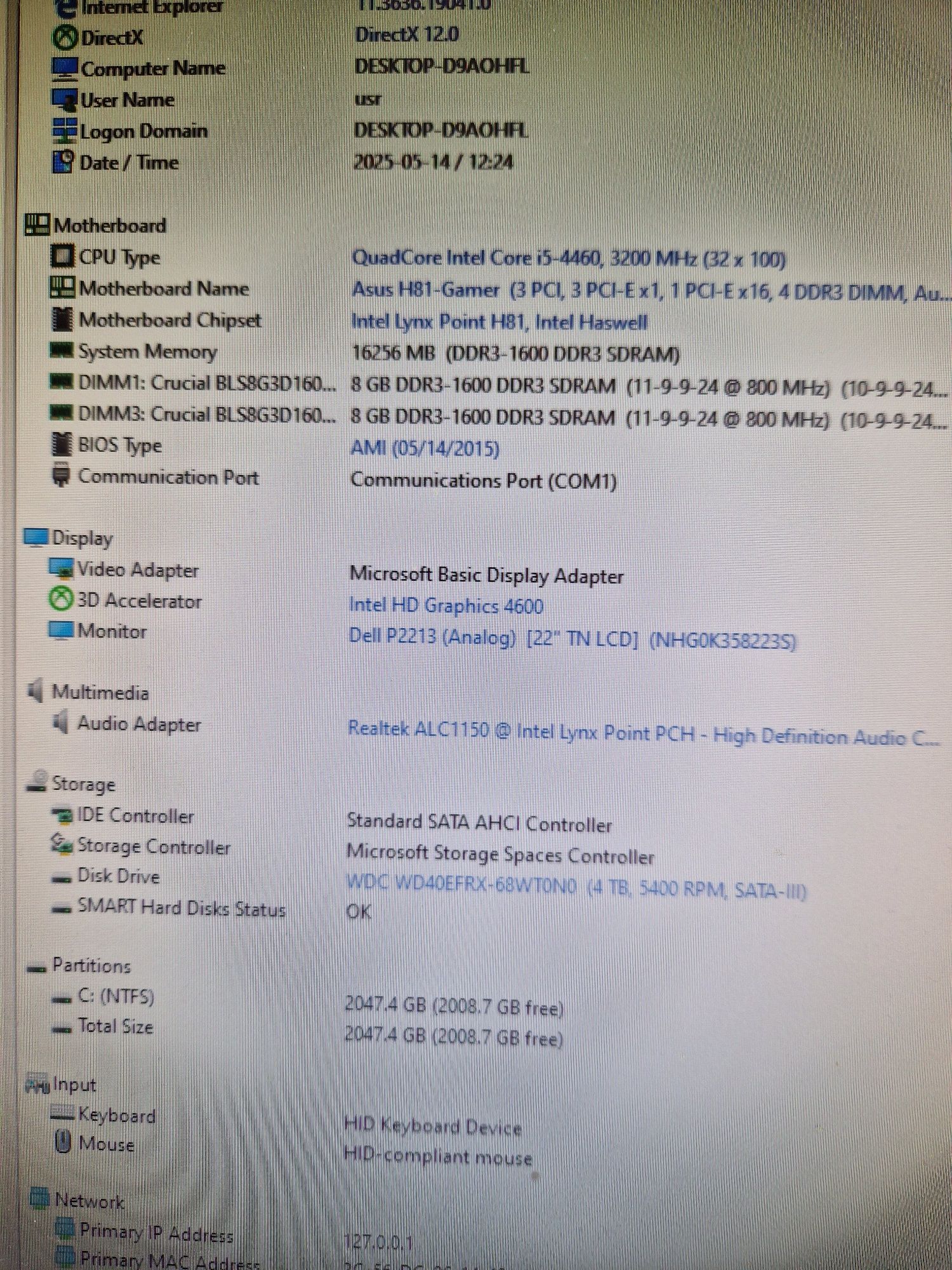Open the Intel Lynx Point H81 chipset link
952x1270 pixels.
click(499, 322)
